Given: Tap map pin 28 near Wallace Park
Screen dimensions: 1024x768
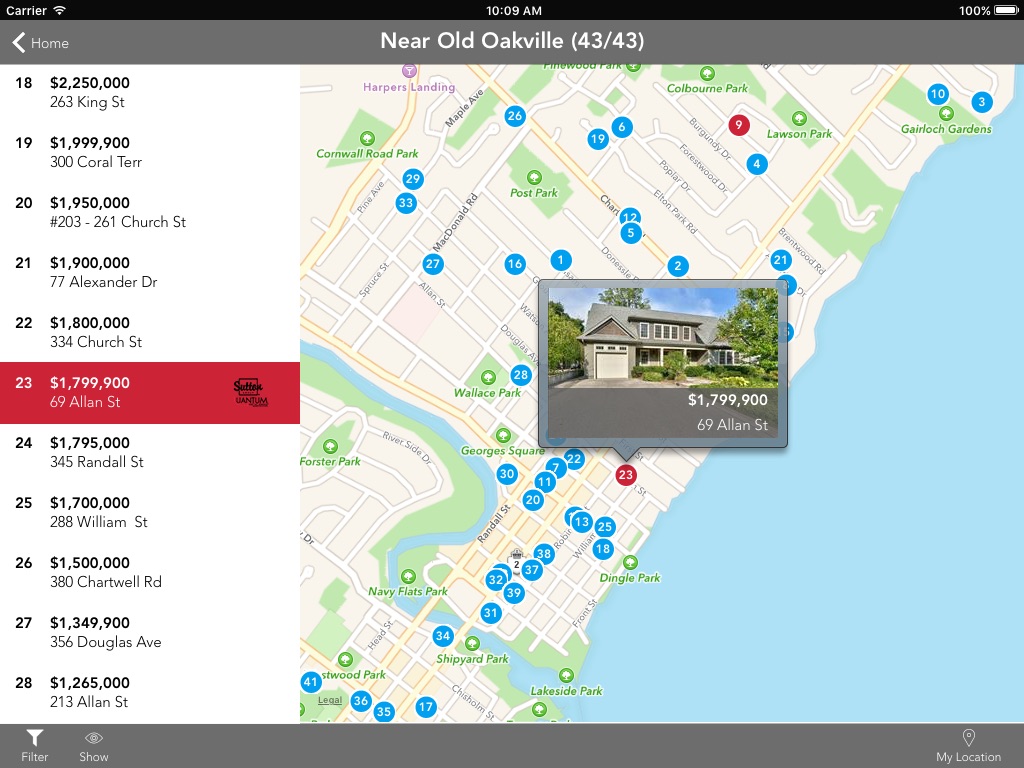Looking at the screenshot, I should (x=520, y=375).
